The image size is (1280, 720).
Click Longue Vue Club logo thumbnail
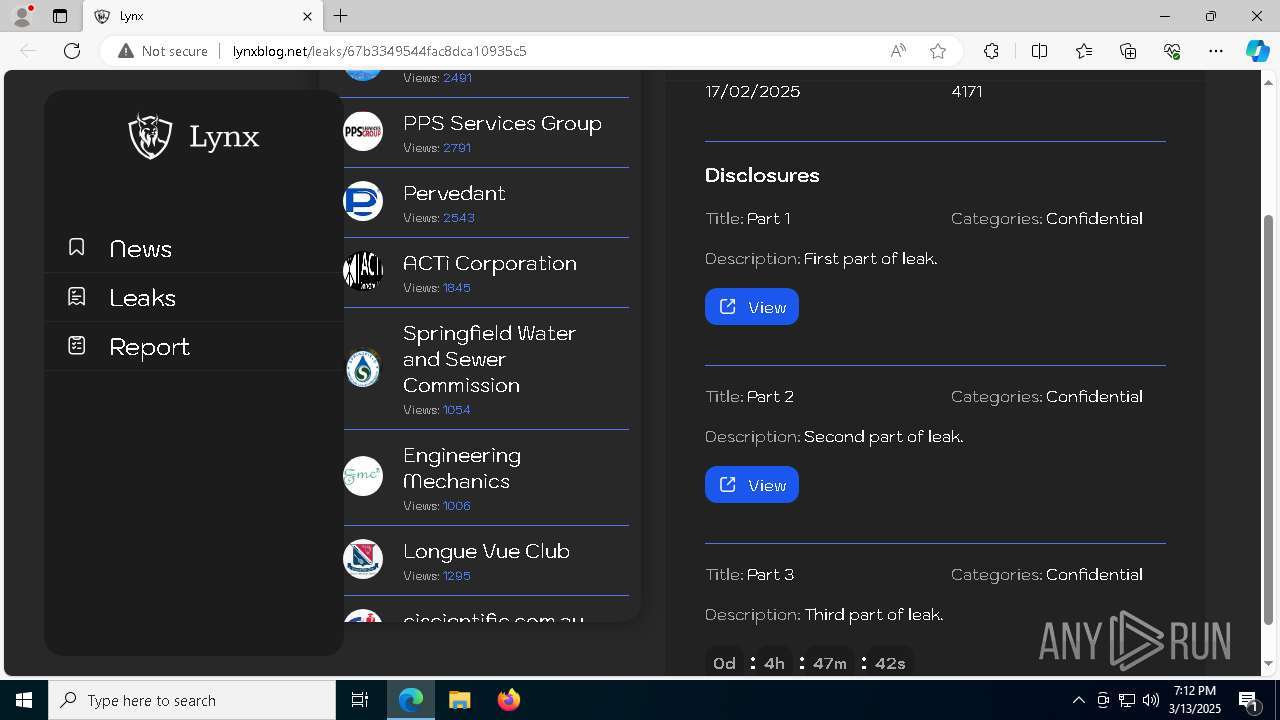click(363, 559)
